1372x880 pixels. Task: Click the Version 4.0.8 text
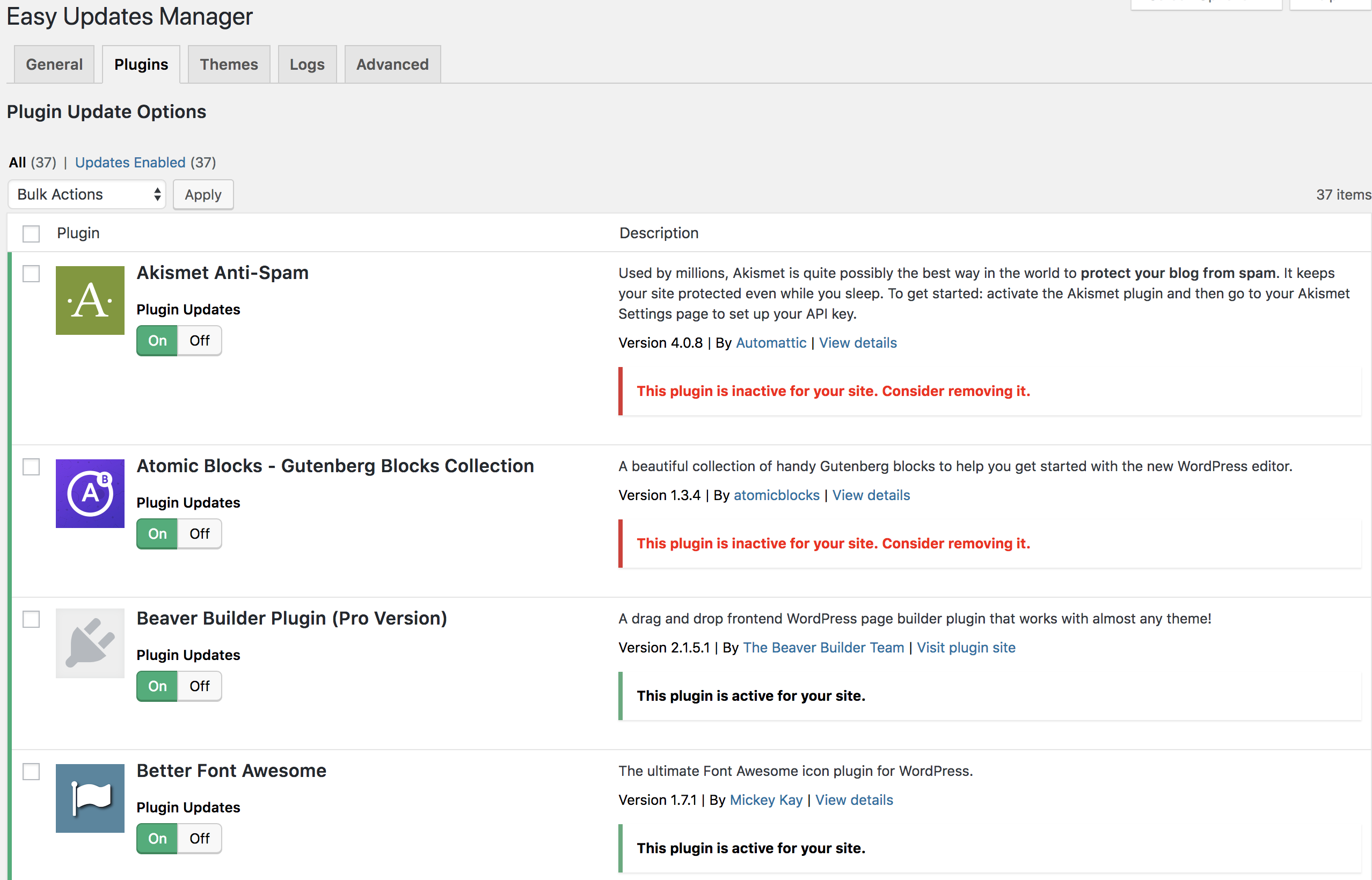[660, 343]
